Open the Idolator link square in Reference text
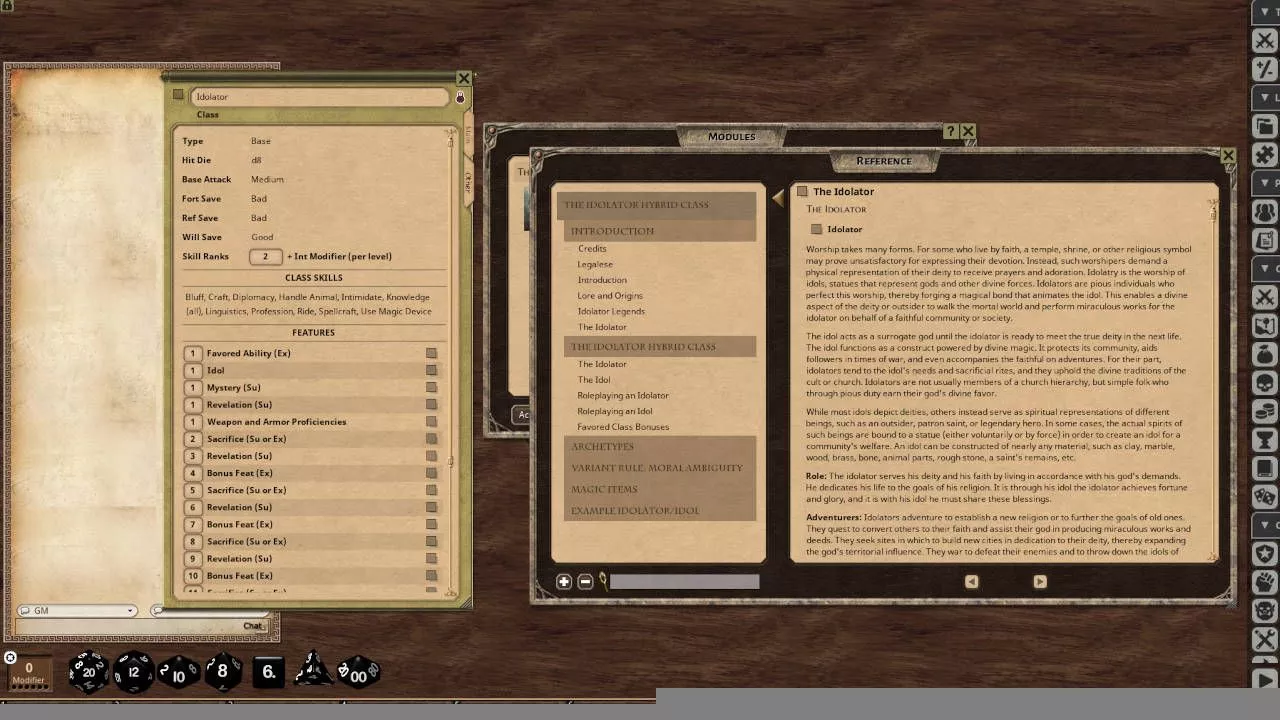 817,229
